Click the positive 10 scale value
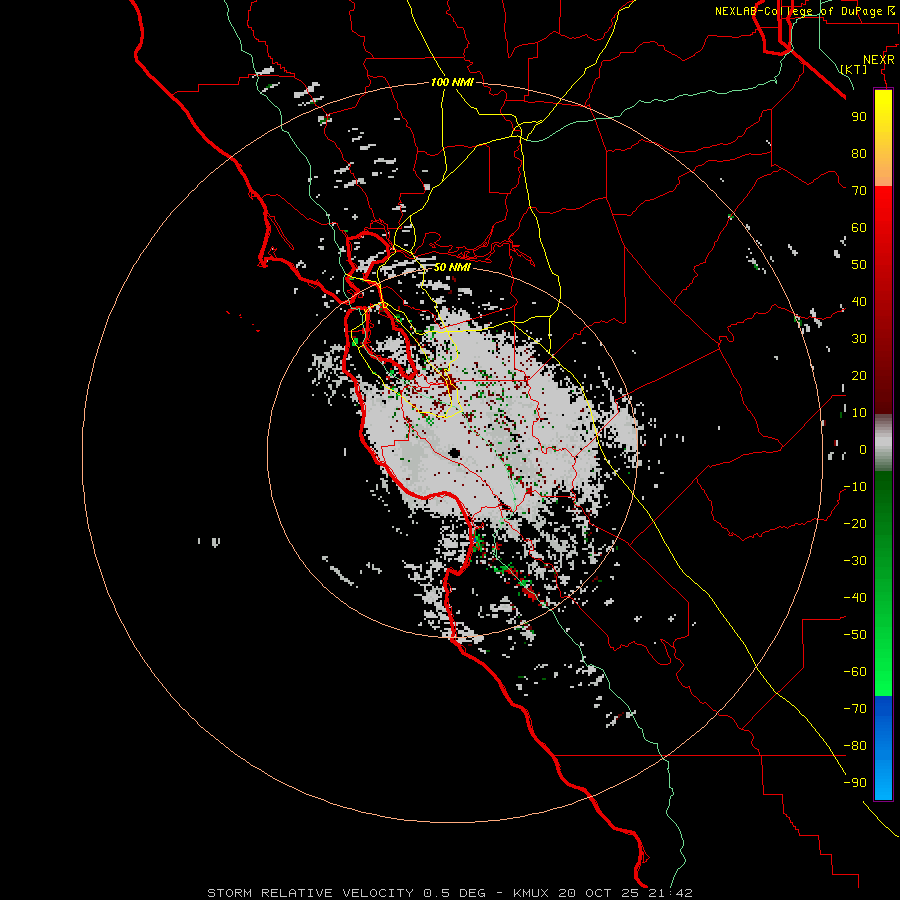The image size is (900, 900). pyautogui.click(x=859, y=413)
